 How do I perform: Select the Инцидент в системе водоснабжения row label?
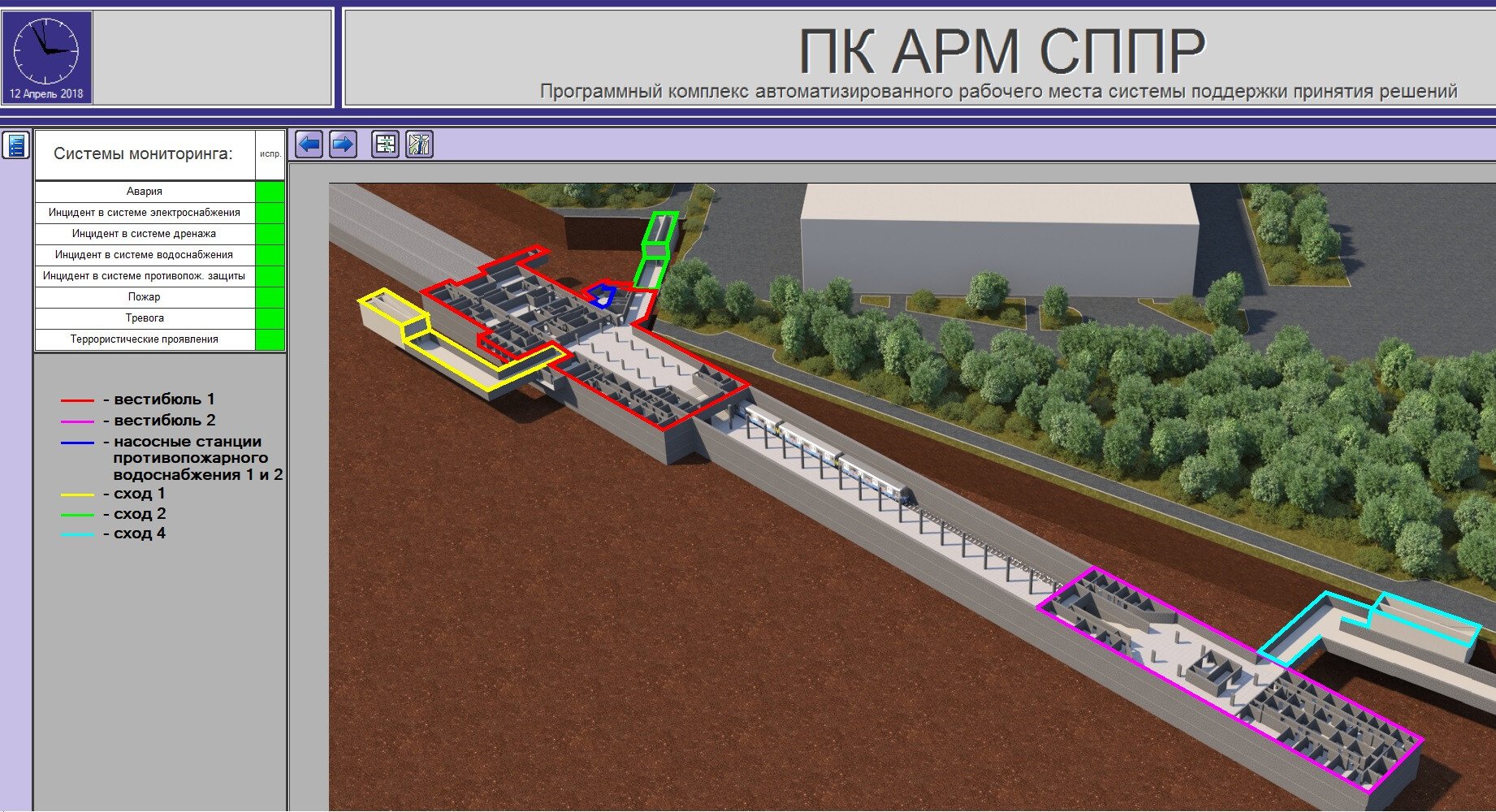144,255
